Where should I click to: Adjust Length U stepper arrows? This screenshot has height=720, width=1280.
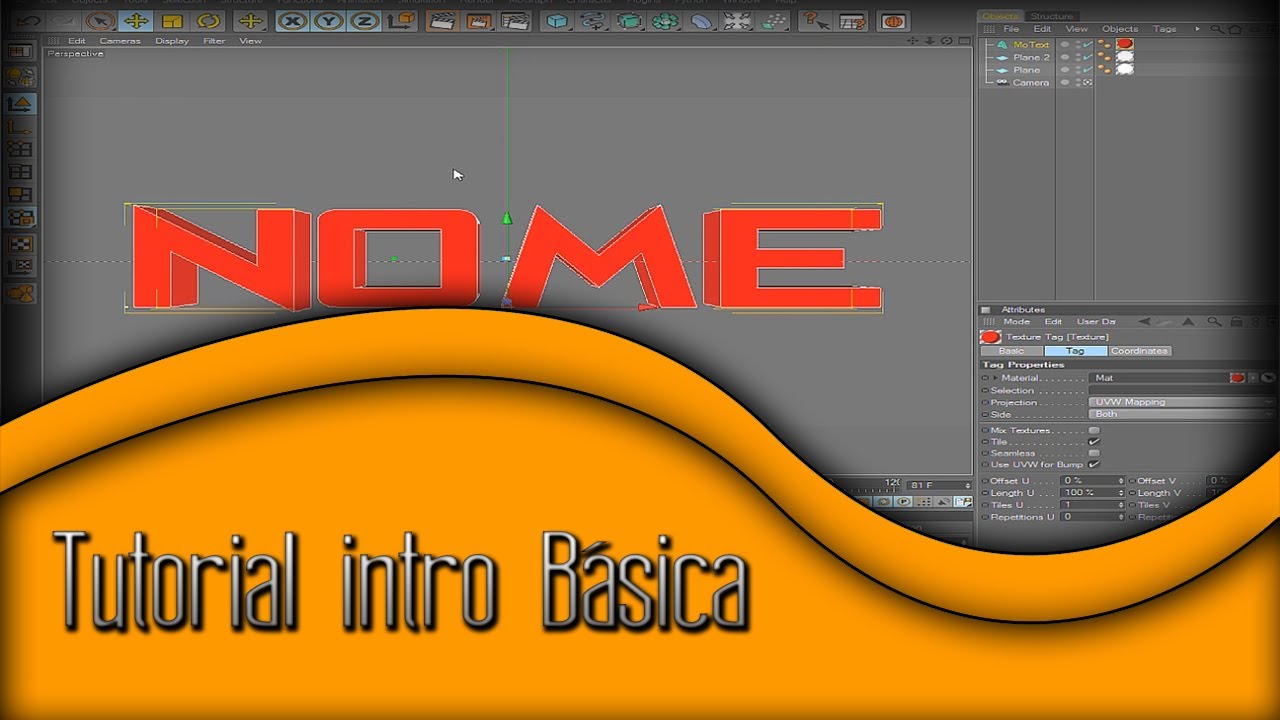click(1121, 493)
